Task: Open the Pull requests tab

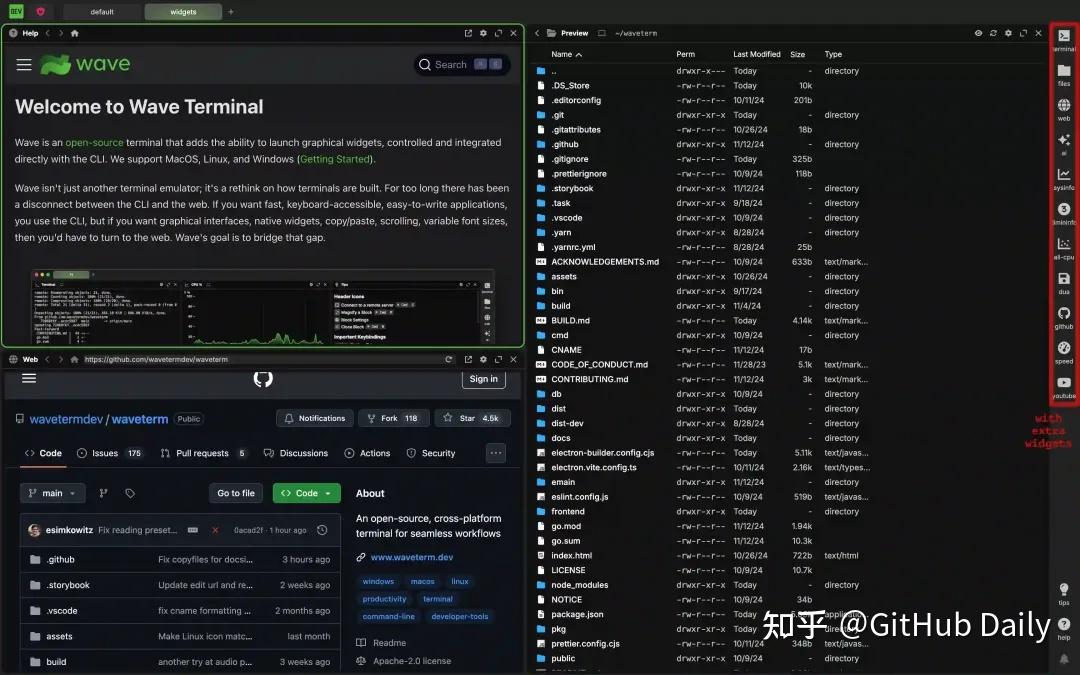Action: pyautogui.click(x=203, y=453)
